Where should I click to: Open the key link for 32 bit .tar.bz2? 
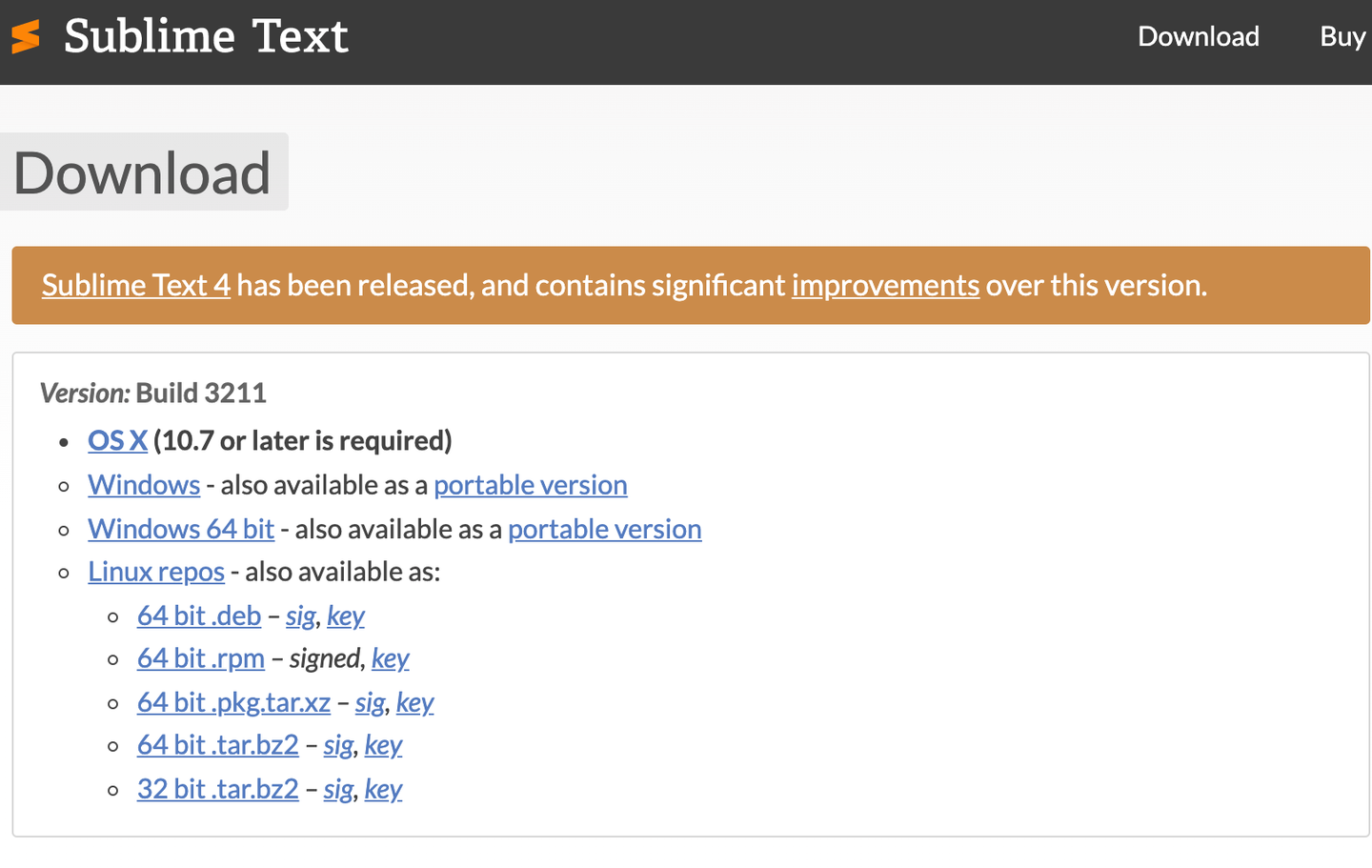point(383,789)
